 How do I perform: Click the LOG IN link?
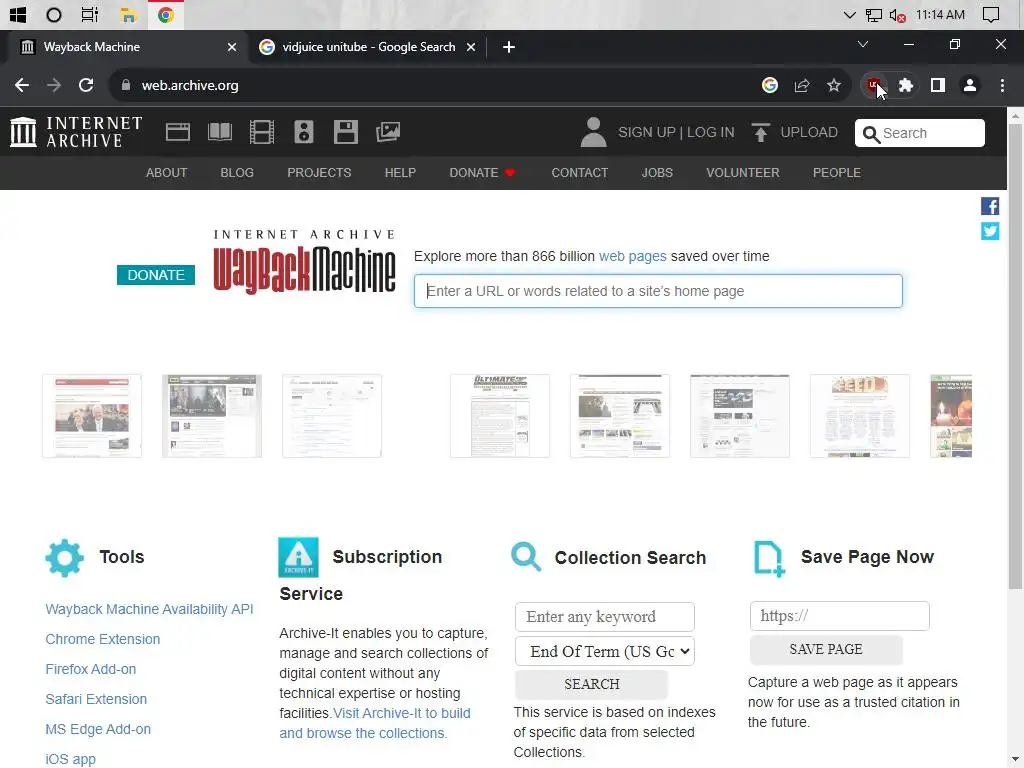(x=711, y=133)
